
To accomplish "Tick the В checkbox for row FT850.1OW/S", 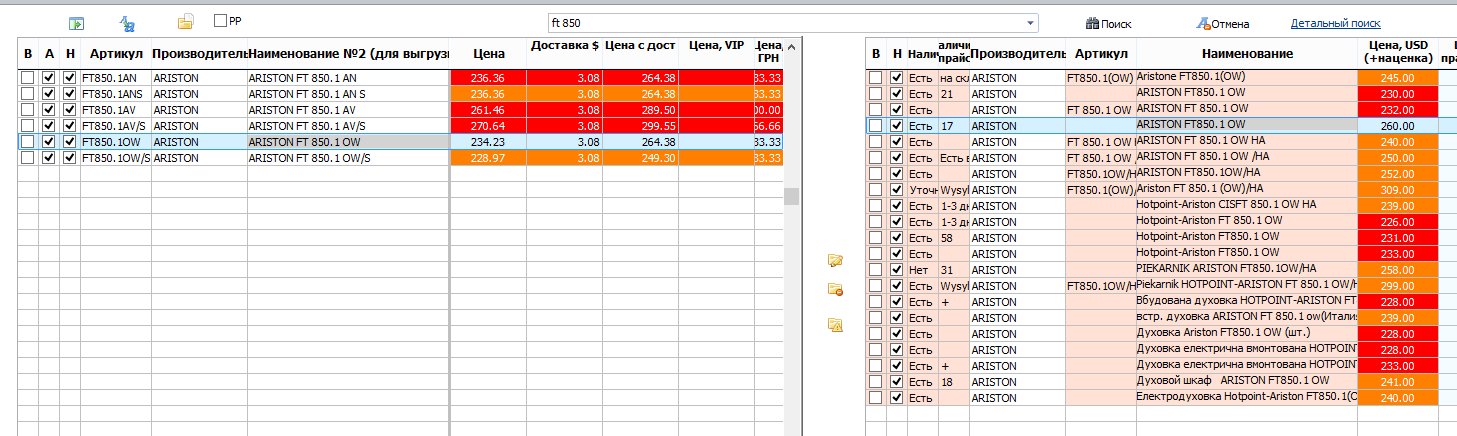I will coord(27,158).
